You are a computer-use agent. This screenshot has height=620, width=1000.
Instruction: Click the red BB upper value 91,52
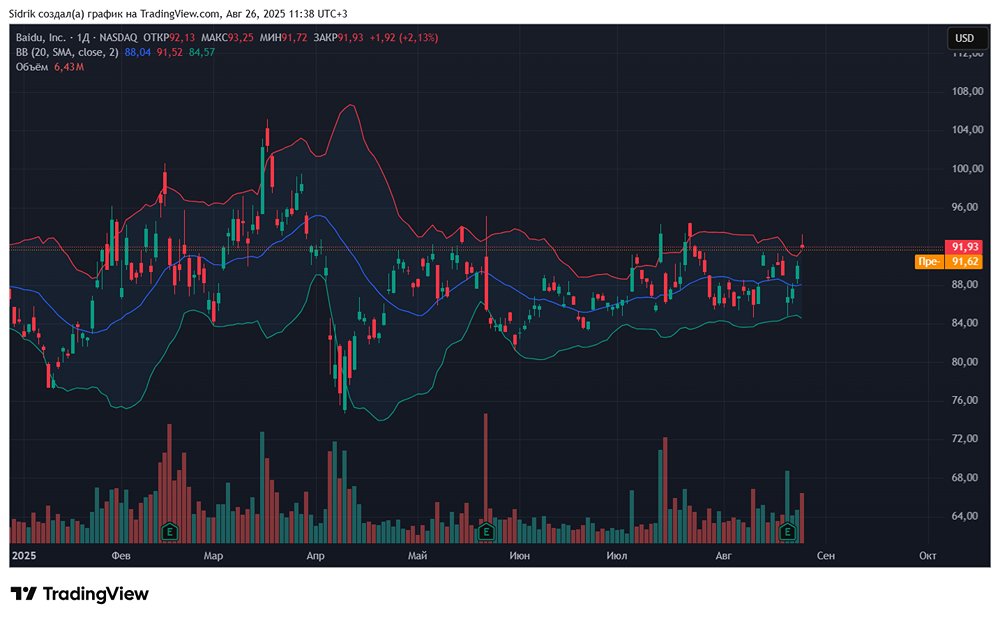(170, 52)
